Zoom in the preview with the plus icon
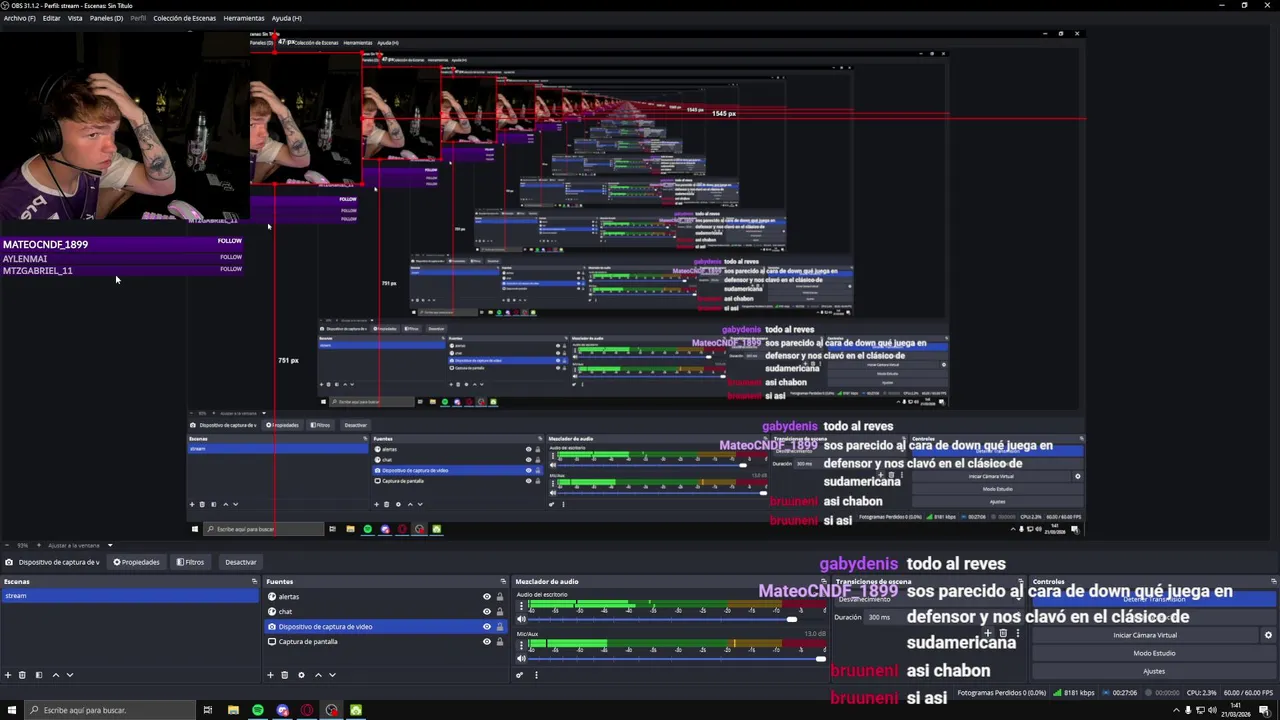This screenshot has width=1280, height=720. (39, 545)
